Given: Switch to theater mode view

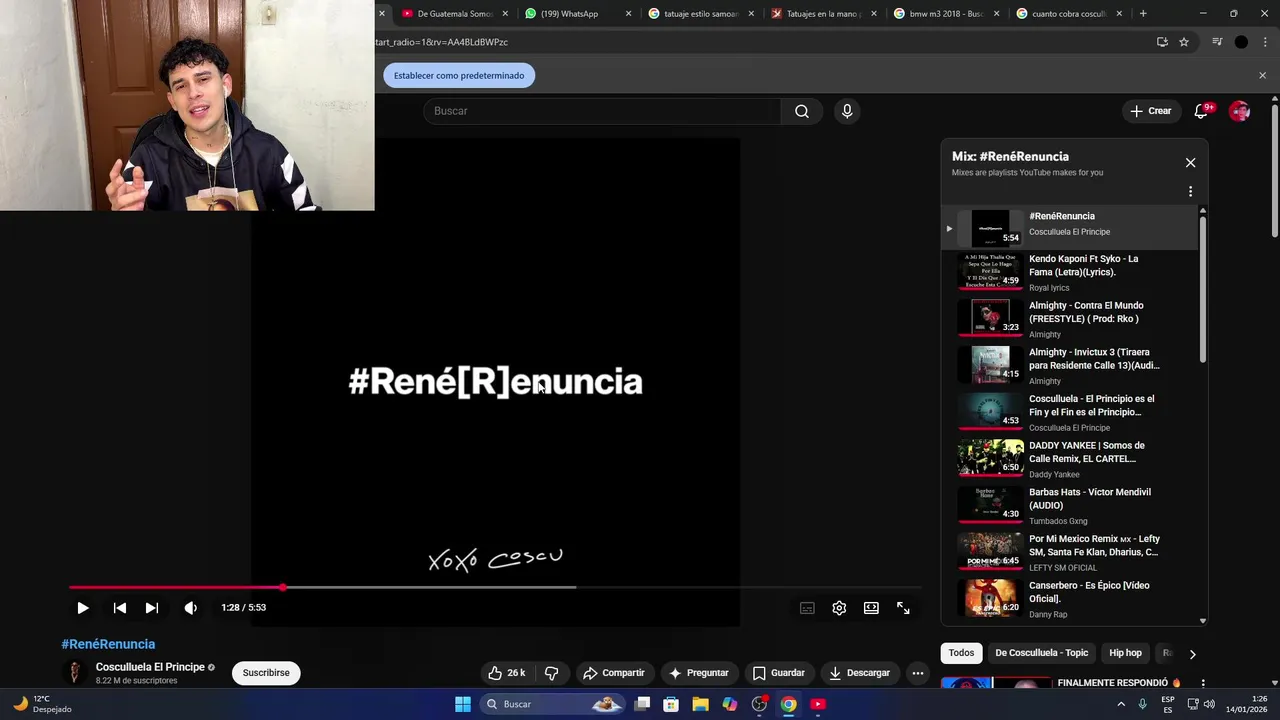Looking at the screenshot, I should point(871,608).
